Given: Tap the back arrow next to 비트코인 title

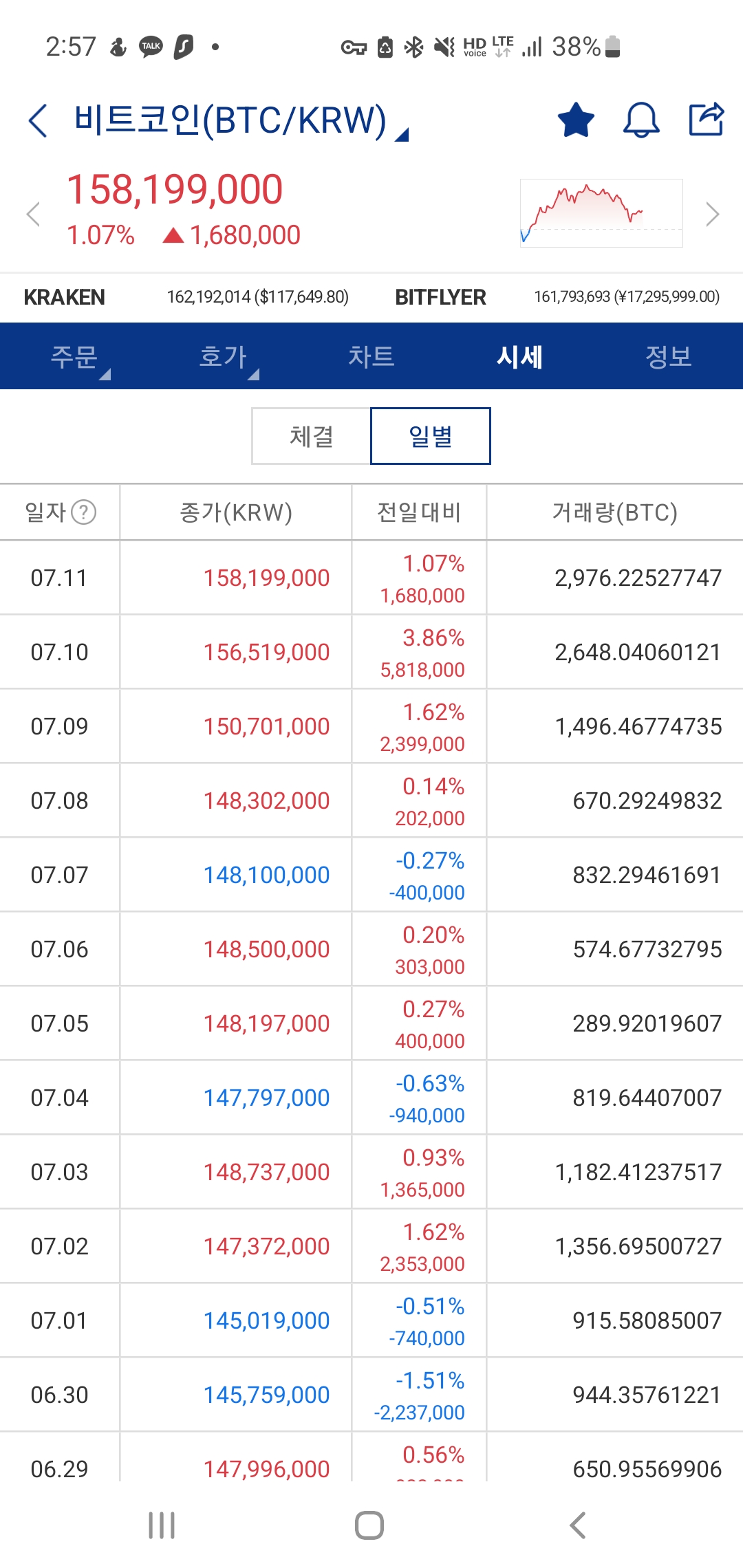Looking at the screenshot, I should (x=39, y=121).
